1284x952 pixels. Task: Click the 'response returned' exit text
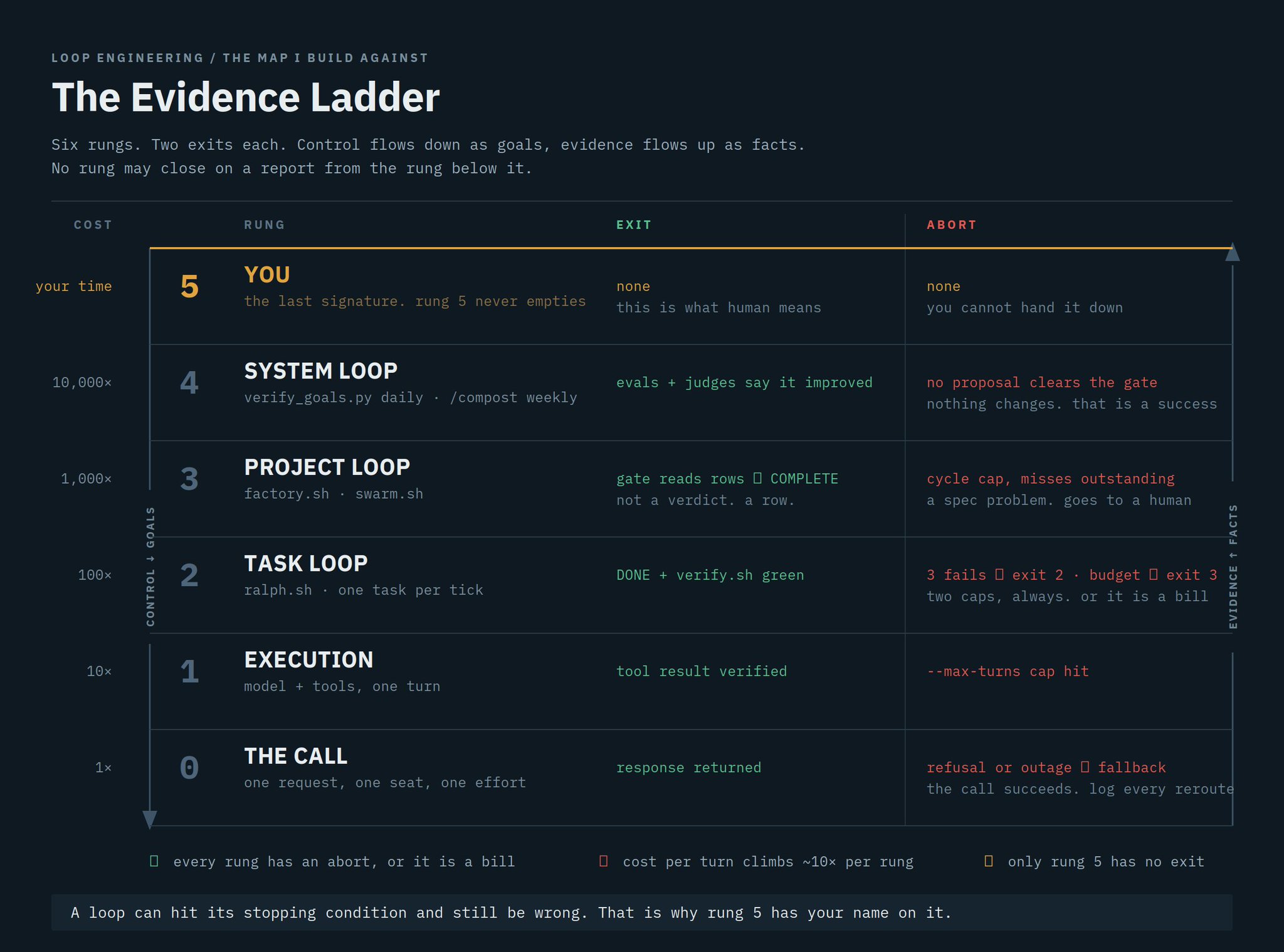[x=688, y=768]
